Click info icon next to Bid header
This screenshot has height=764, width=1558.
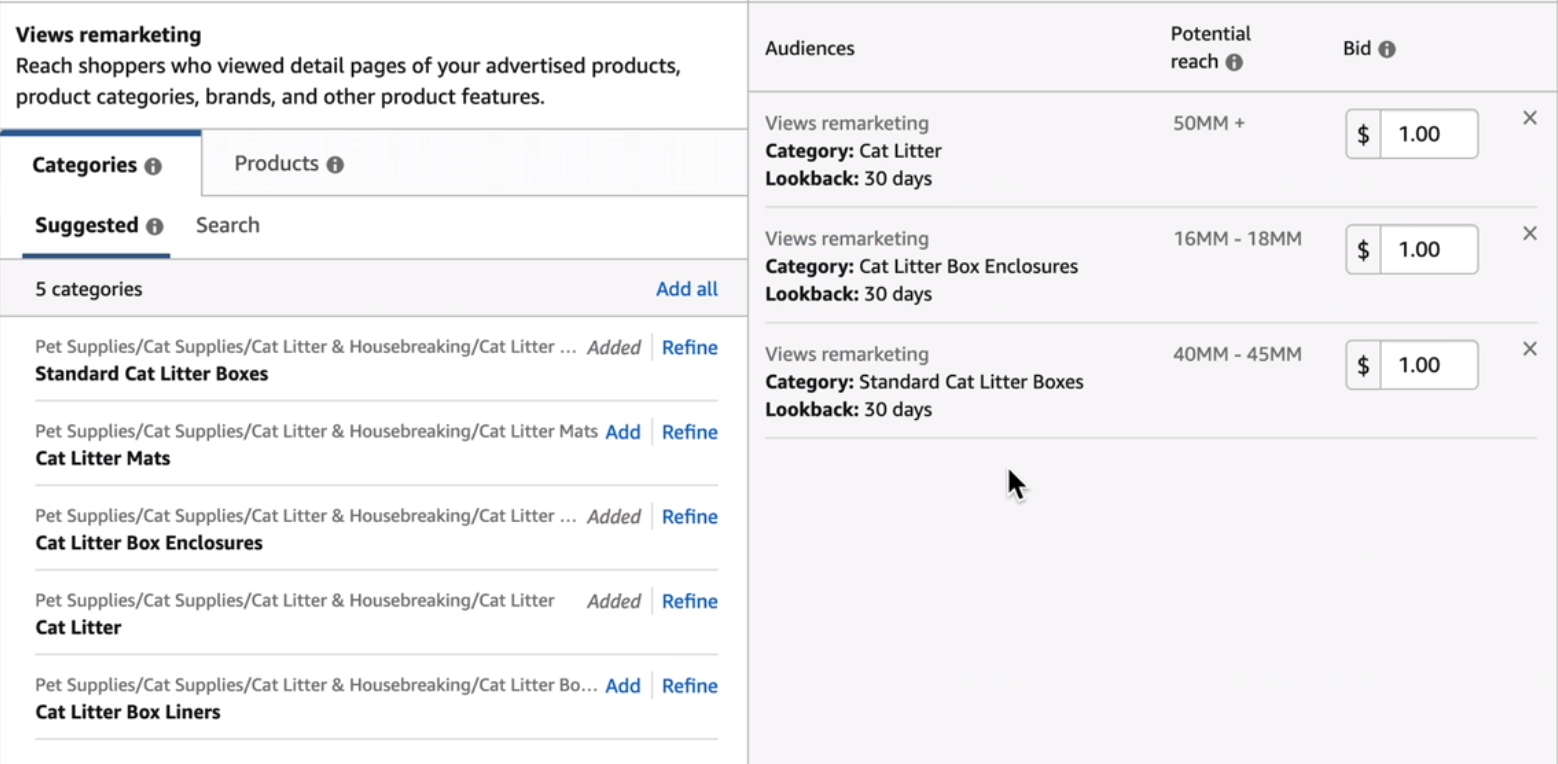(x=1387, y=49)
